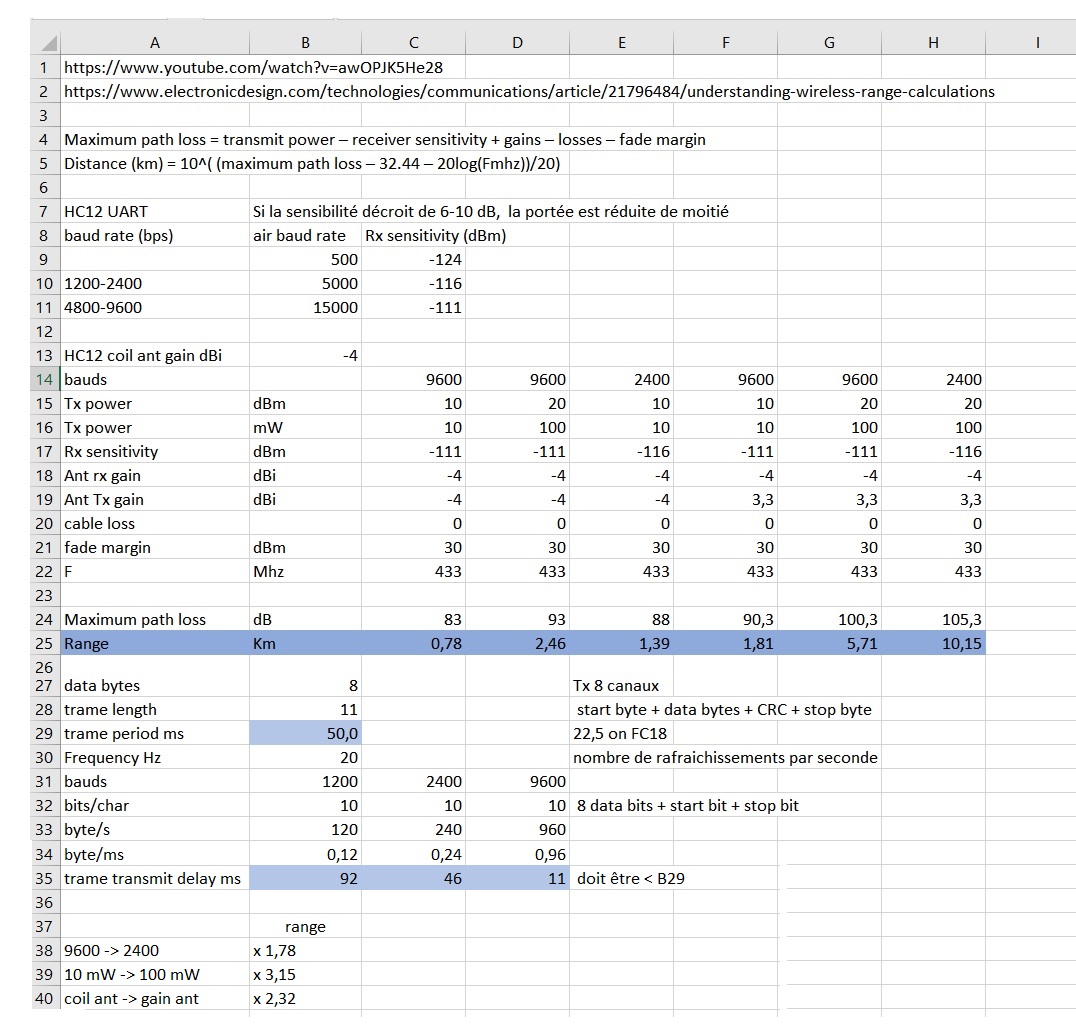Open the YouTube link in row 1
The height and width of the screenshot is (1032, 1076).
pos(253,68)
